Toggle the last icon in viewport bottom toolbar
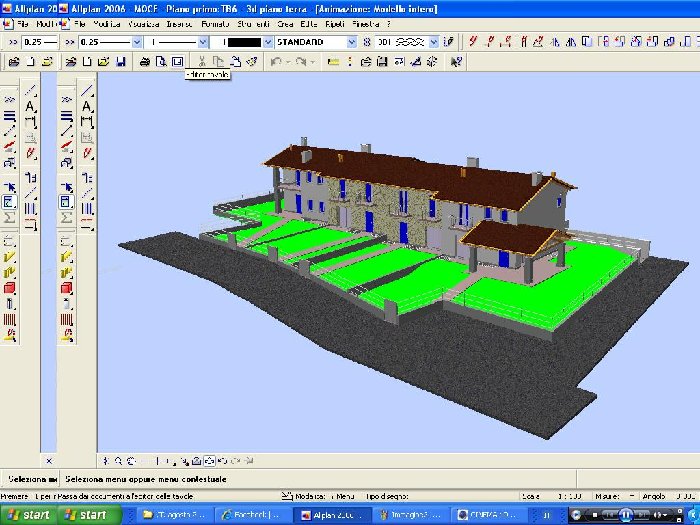 click(249, 461)
